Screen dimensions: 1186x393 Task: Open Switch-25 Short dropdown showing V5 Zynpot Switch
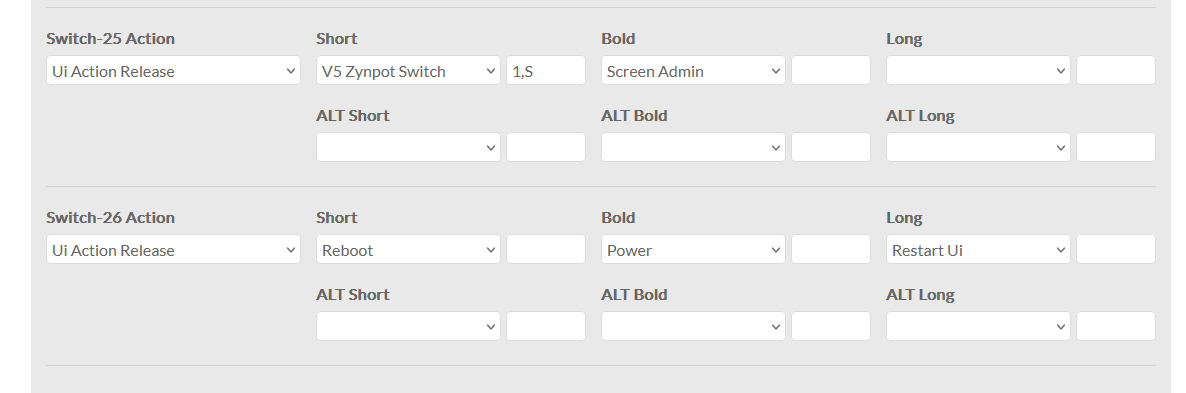[408, 71]
